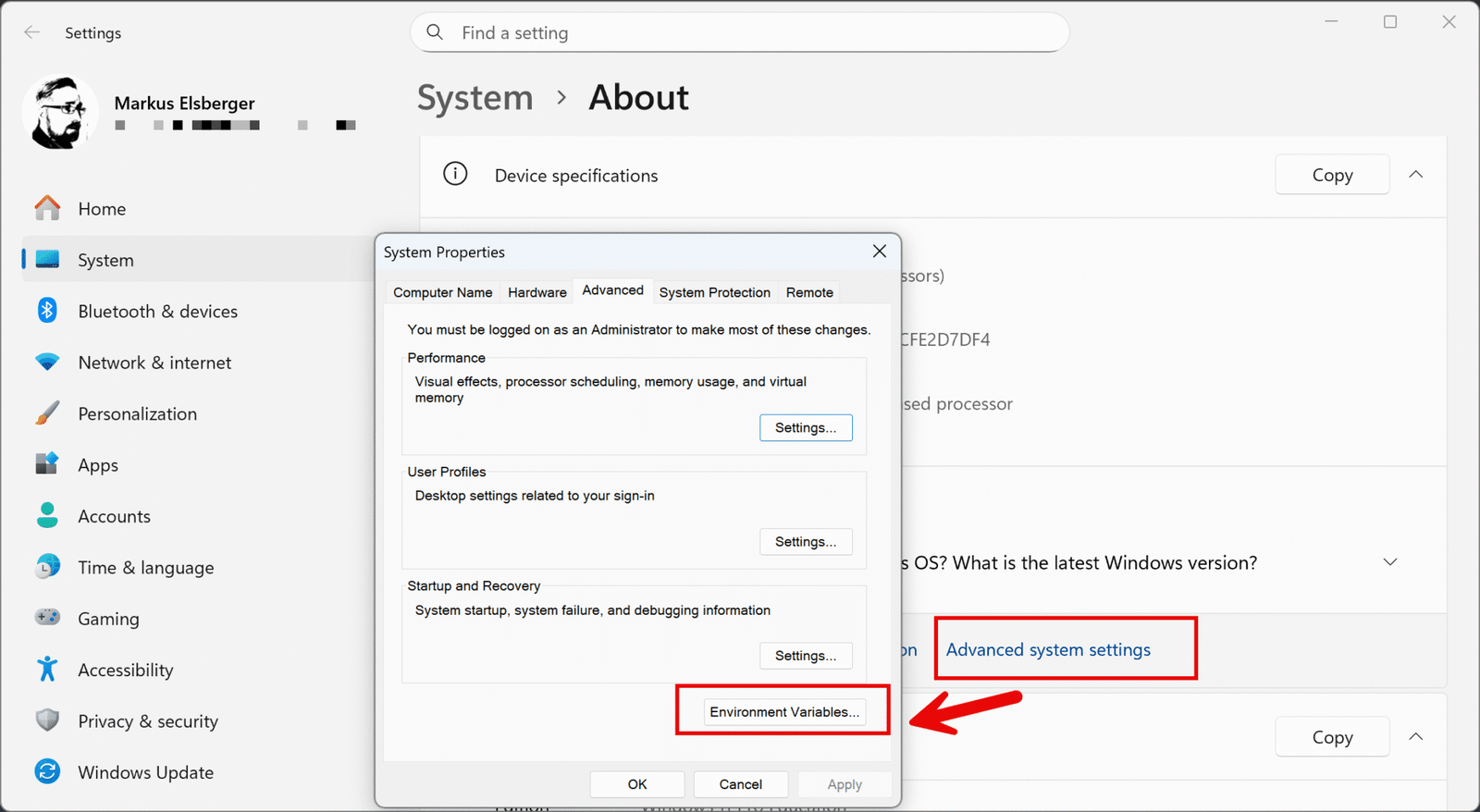Select the Time & language globe icon
The height and width of the screenshot is (812, 1480).
pos(47,567)
